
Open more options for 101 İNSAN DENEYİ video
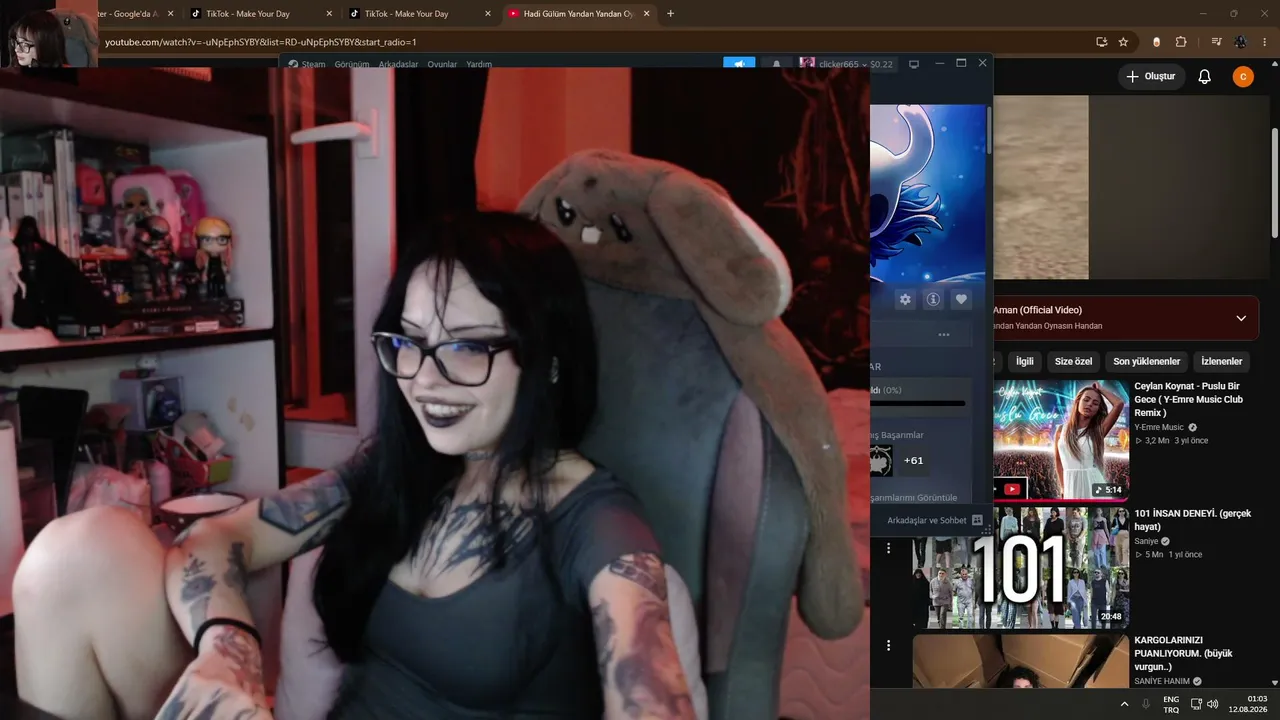click(x=888, y=548)
